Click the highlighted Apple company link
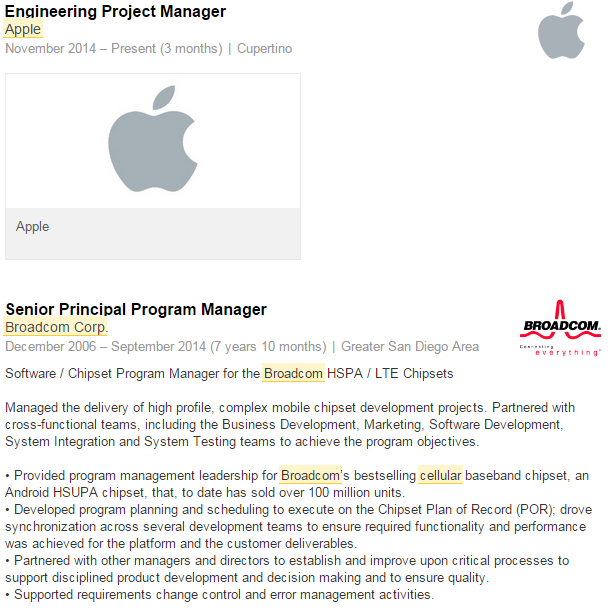Screen dimensions: 610x611 point(23,29)
